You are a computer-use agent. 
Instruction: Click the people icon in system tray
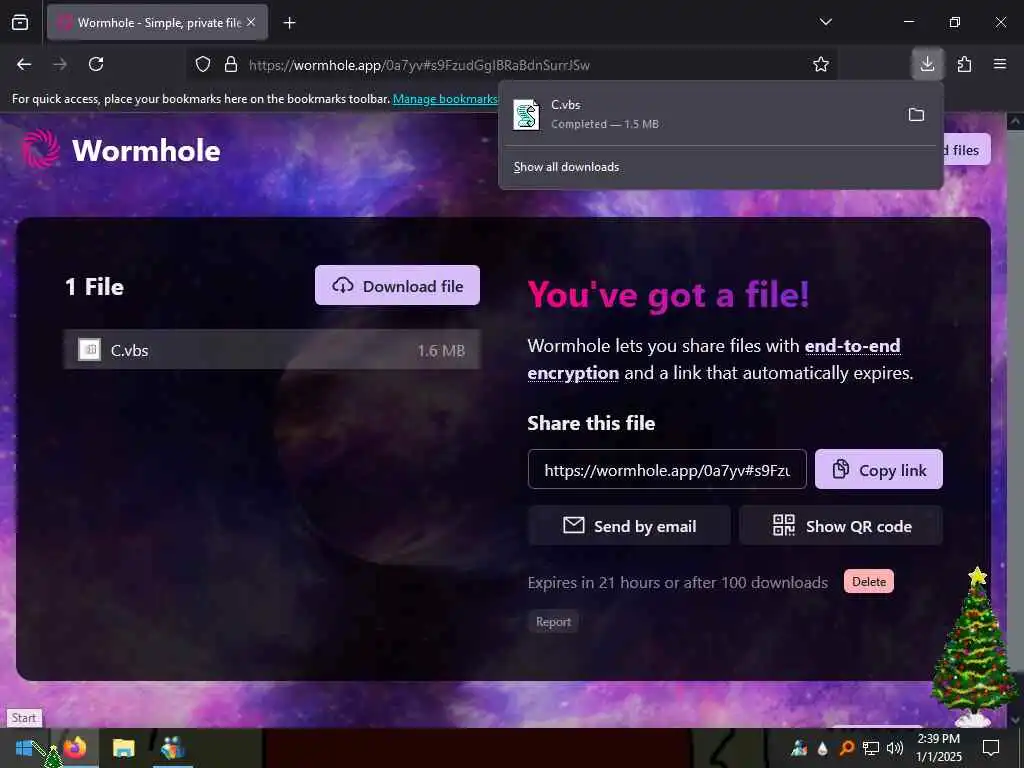(x=799, y=748)
